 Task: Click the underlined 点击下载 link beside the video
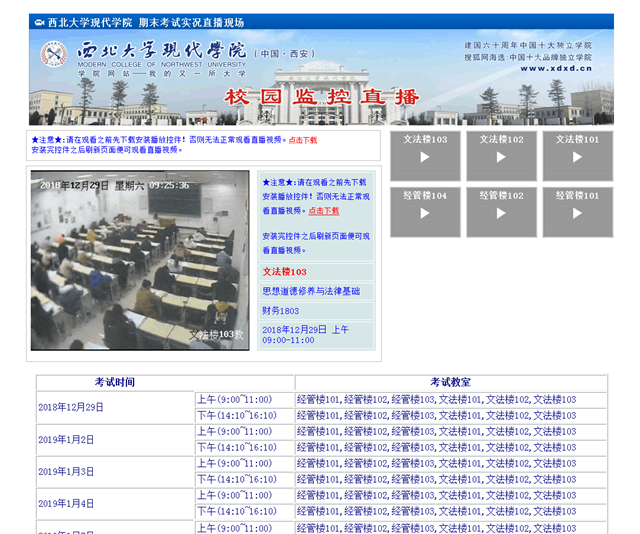coord(324,211)
